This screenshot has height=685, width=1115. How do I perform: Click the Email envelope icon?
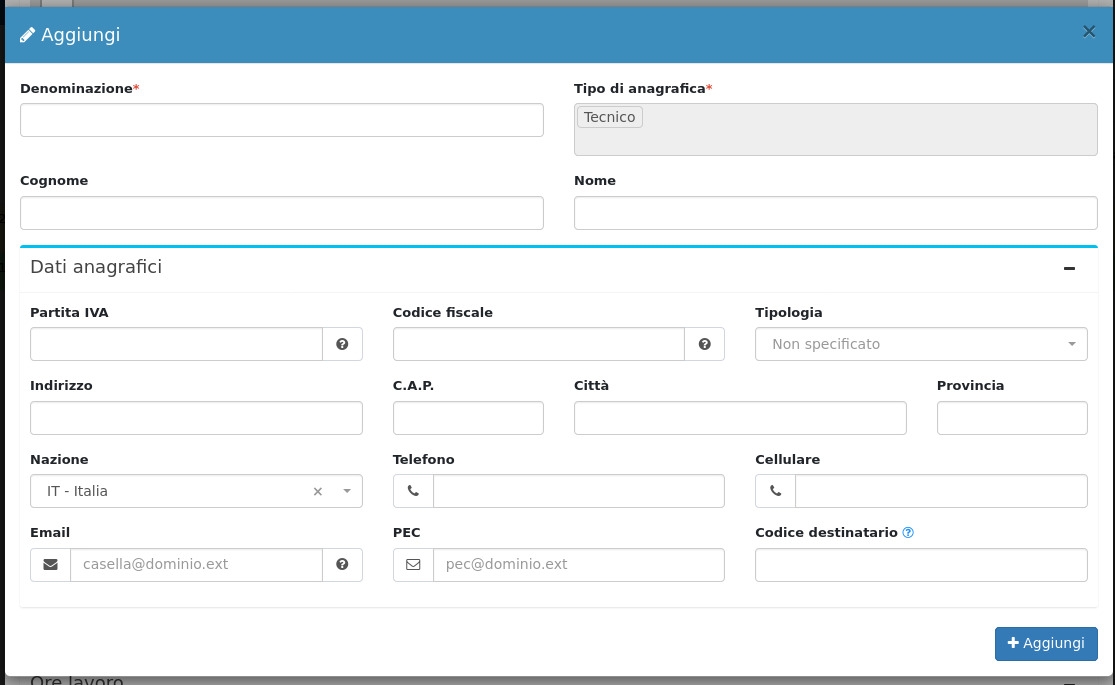[50, 565]
